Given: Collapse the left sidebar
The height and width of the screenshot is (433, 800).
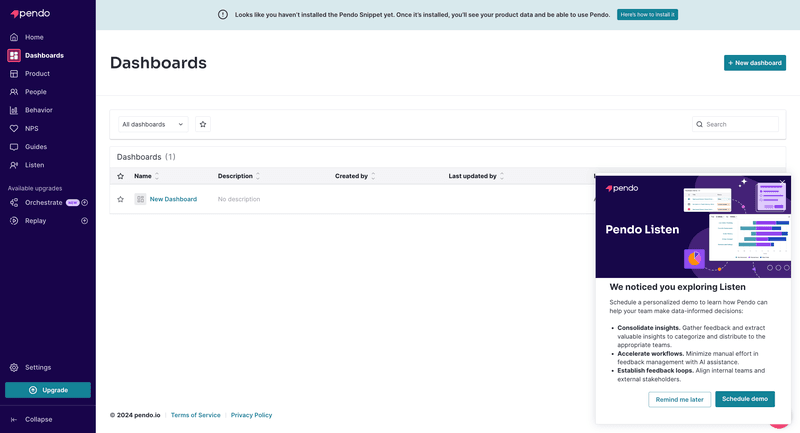Looking at the screenshot, I should pos(38,419).
